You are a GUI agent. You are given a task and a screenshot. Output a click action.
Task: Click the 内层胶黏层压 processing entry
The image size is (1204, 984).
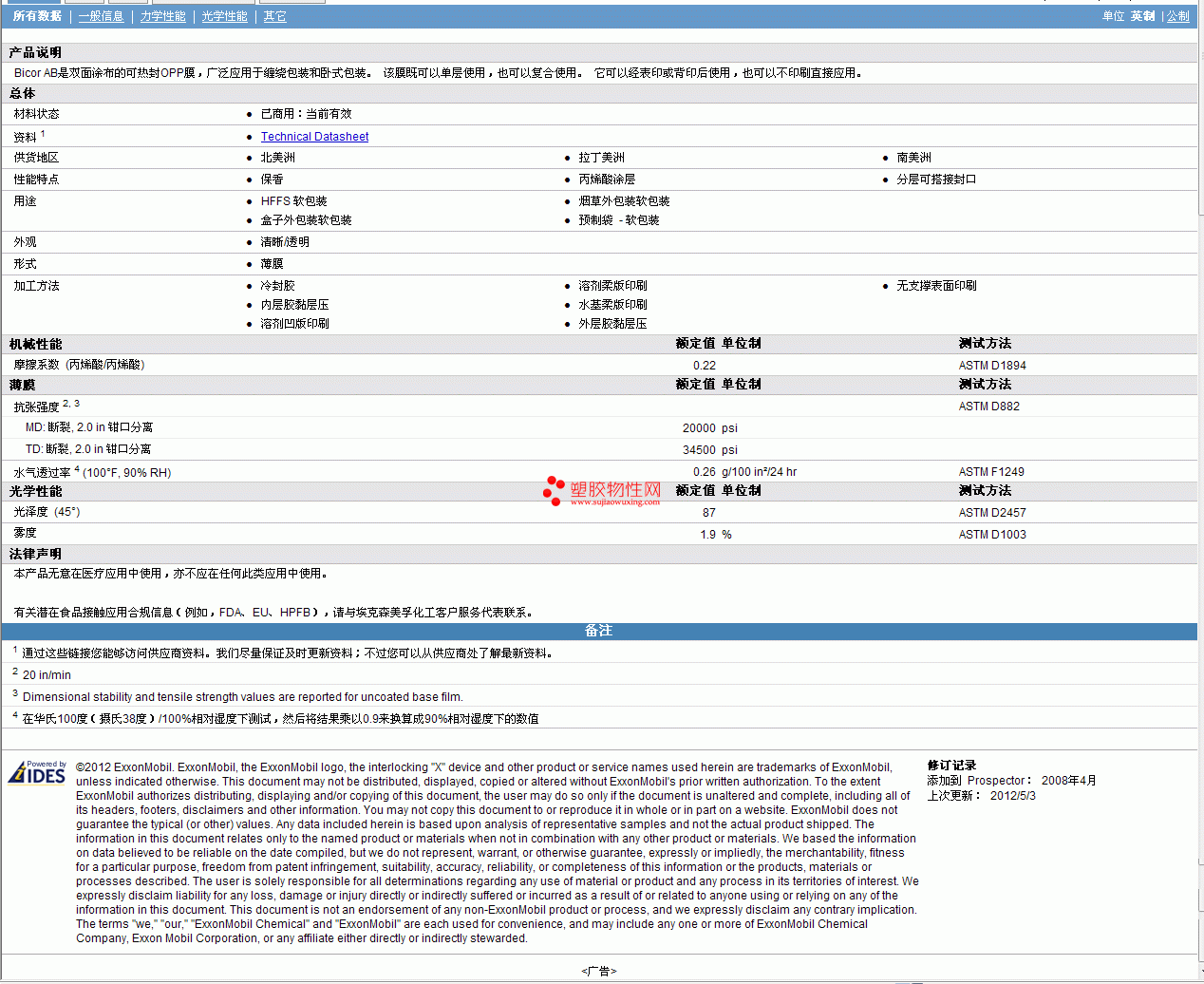pos(295,305)
